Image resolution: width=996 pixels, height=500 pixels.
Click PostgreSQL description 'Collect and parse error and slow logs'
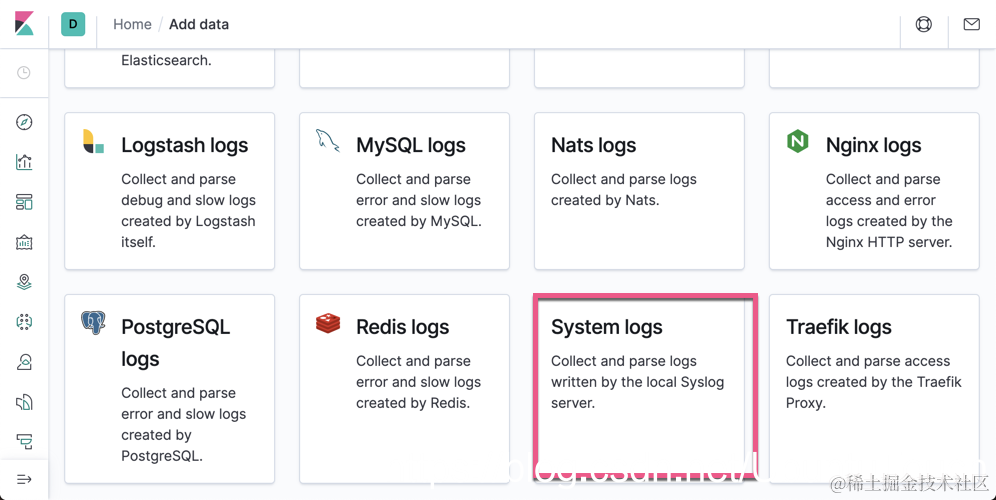tap(184, 403)
